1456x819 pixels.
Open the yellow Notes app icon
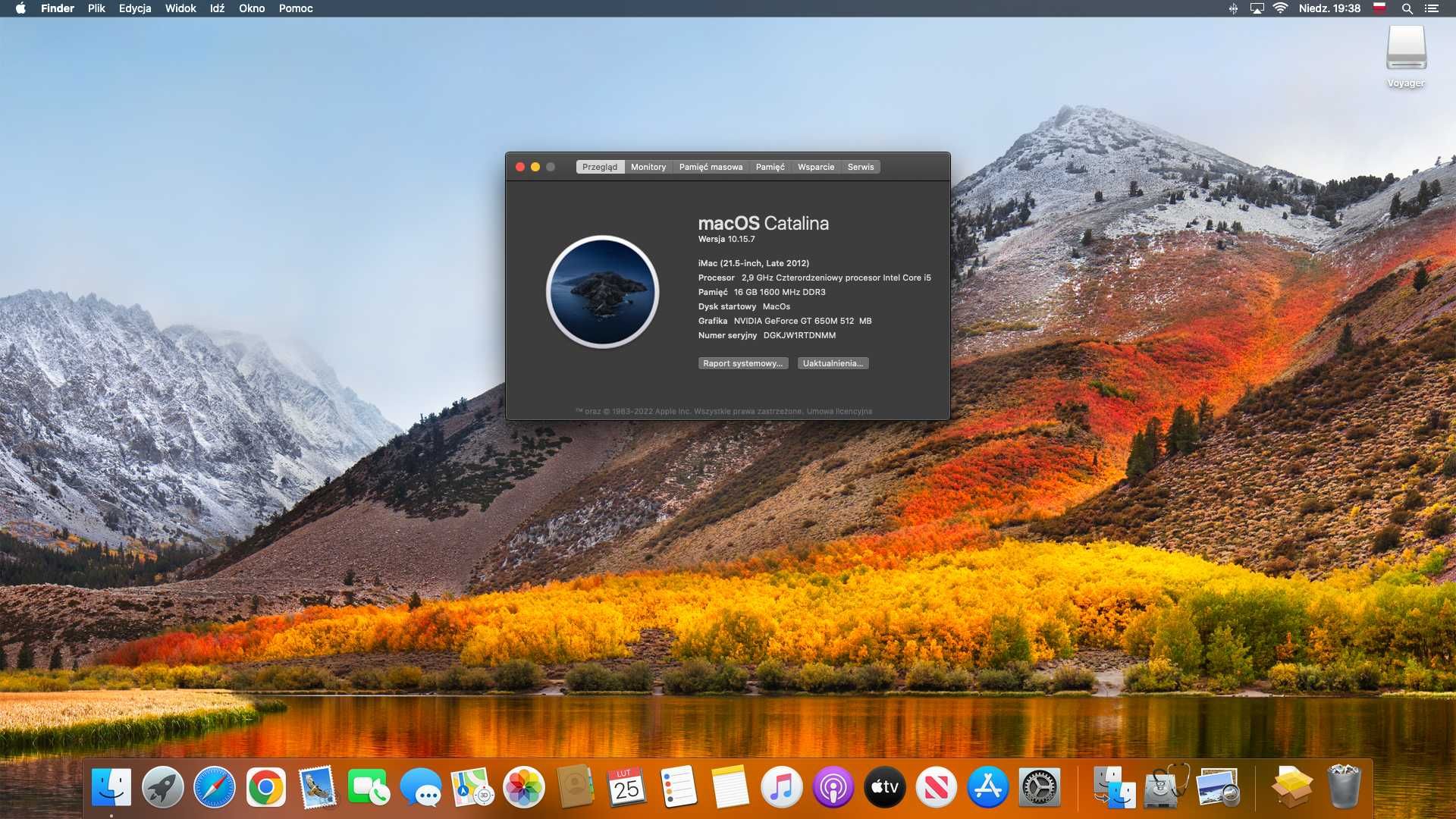730,788
